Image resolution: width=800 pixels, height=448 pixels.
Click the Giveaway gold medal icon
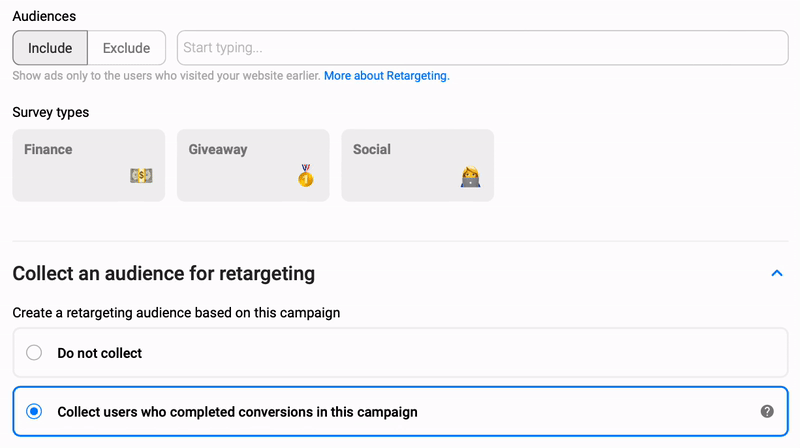pos(305,176)
